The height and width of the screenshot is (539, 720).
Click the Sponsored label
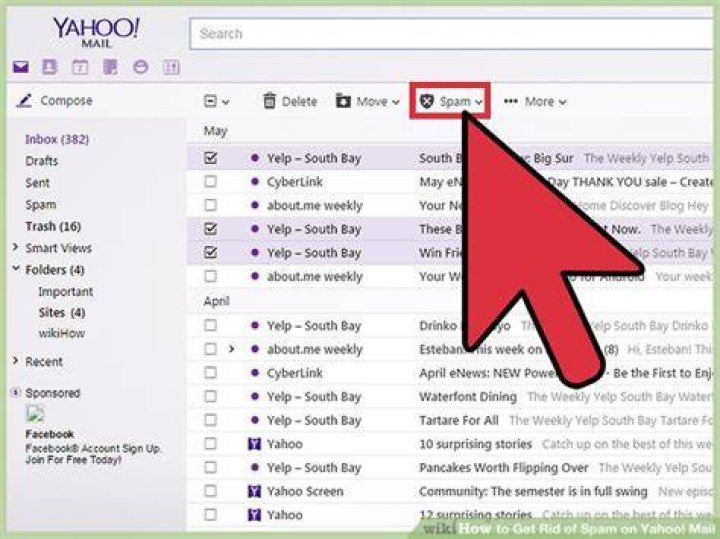(x=53, y=393)
